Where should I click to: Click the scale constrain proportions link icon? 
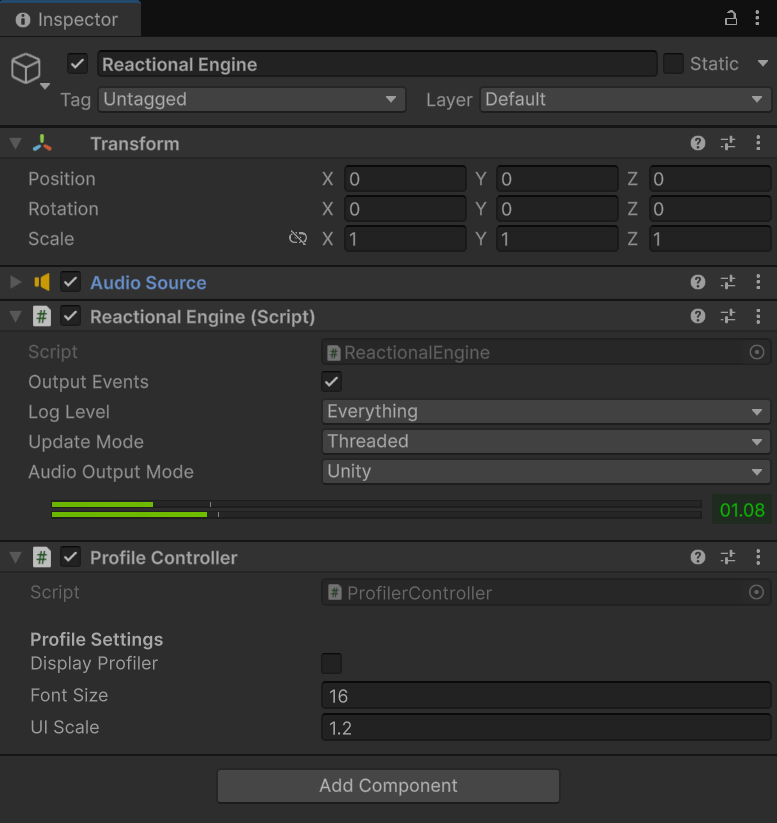tap(297, 239)
